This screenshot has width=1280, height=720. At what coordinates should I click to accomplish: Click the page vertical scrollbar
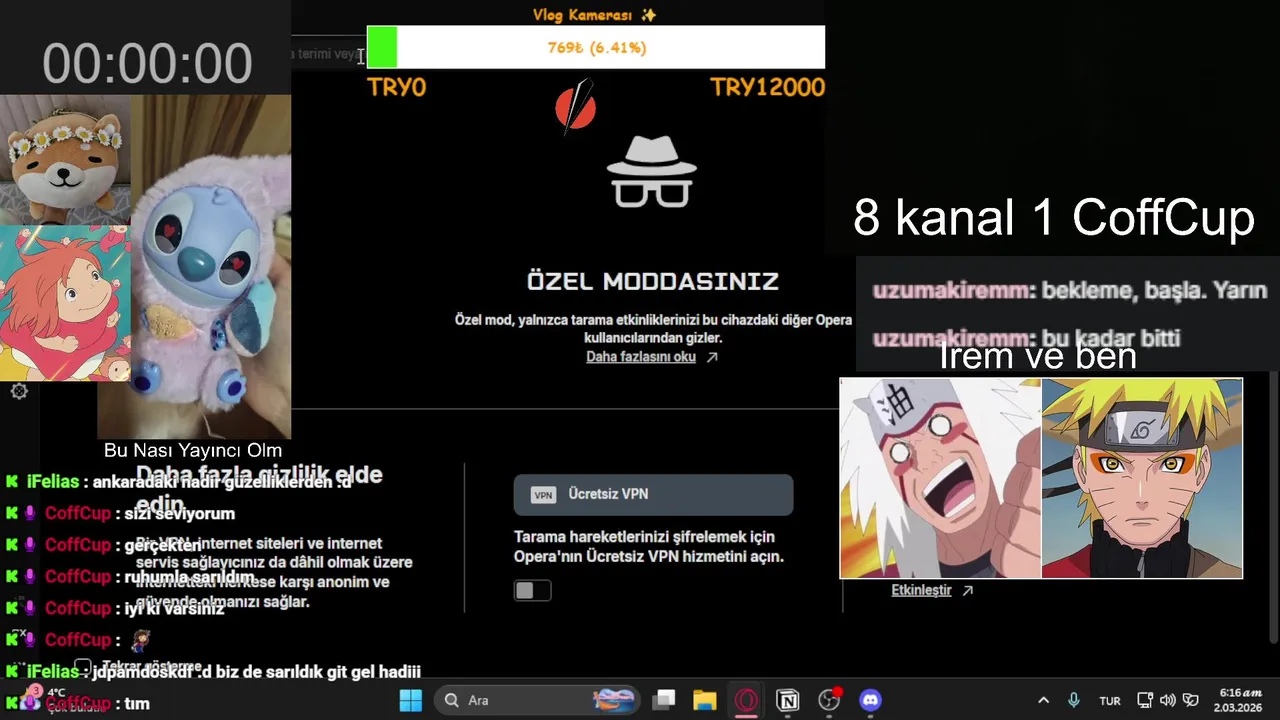1273,505
